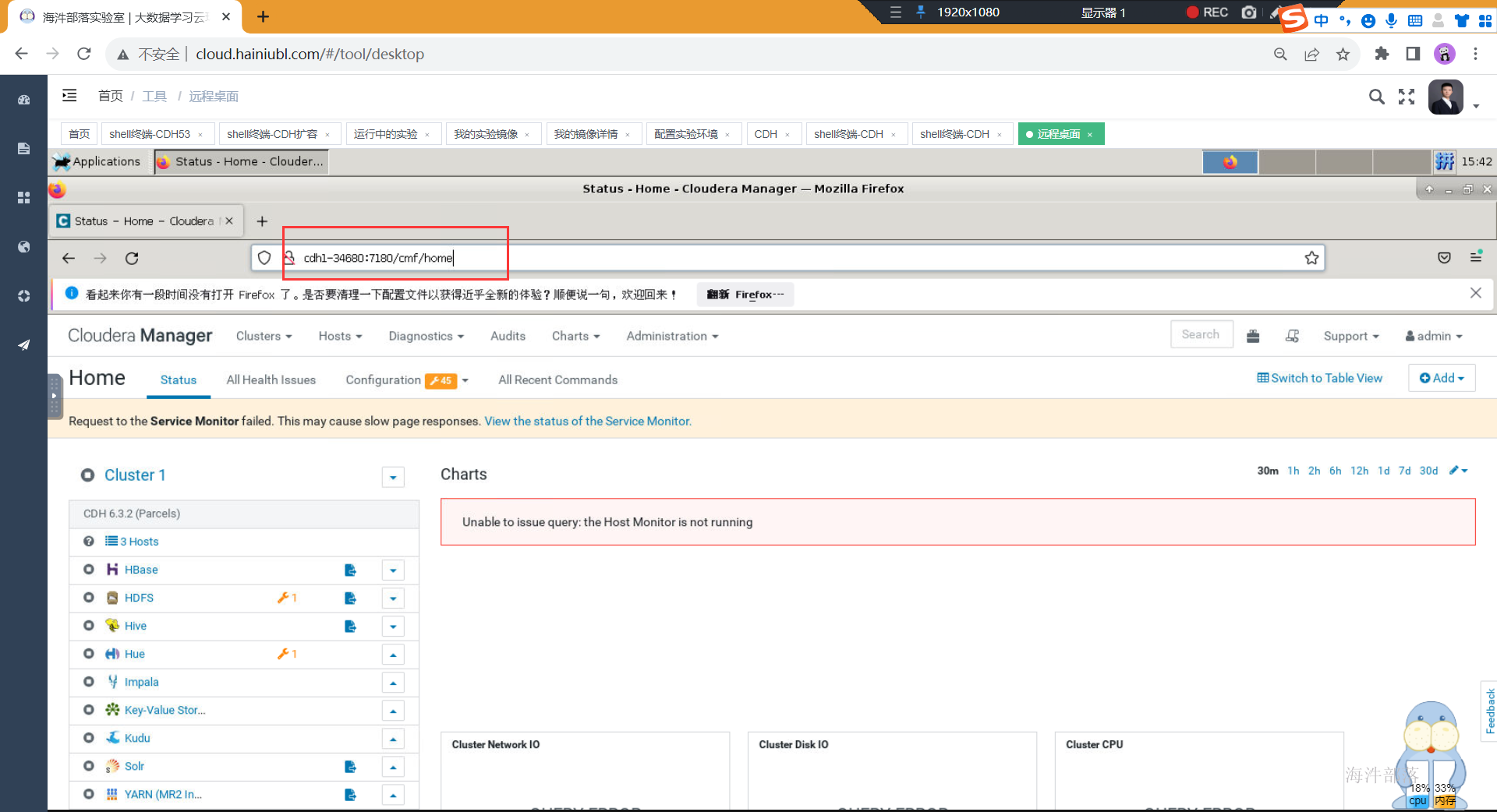1497x812 pixels.
Task: Click the cloud site search magnifier icon
Action: click(1377, 97)
